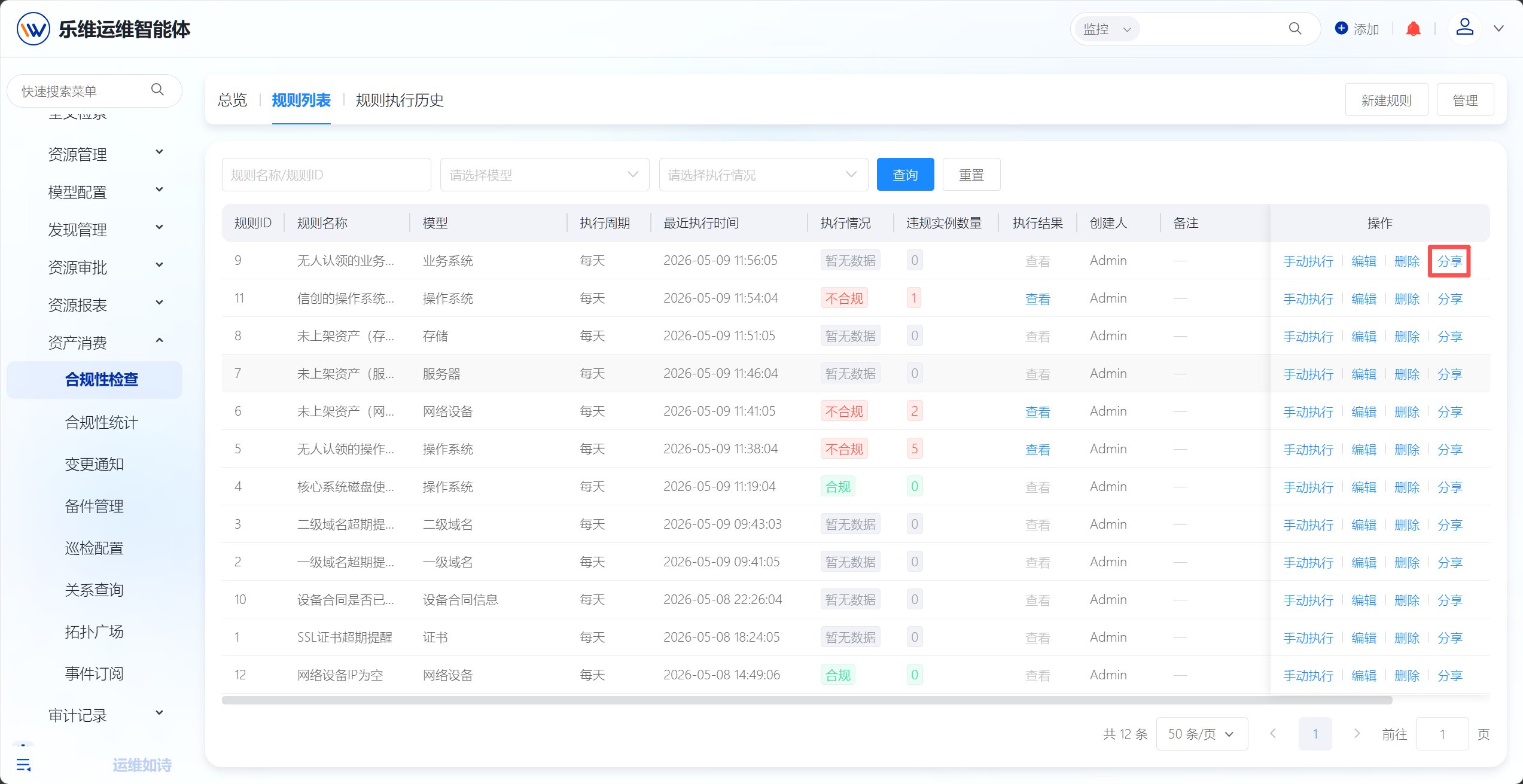Collapse sidebar using bottom-left menu icon
This screenshot has width=1523, height=784.
click(x=23, y=764)
